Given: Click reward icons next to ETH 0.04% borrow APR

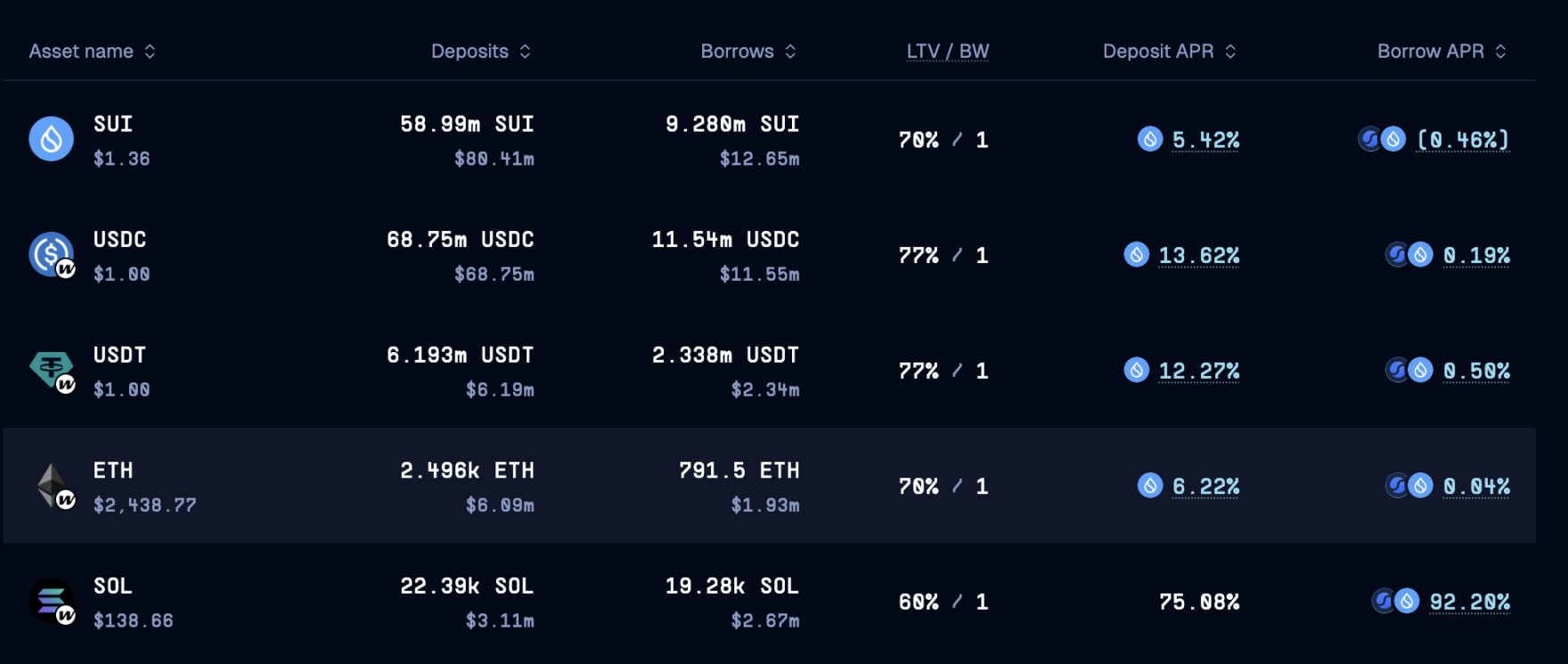Looking at the screenshot, I should coord(1409,486).
